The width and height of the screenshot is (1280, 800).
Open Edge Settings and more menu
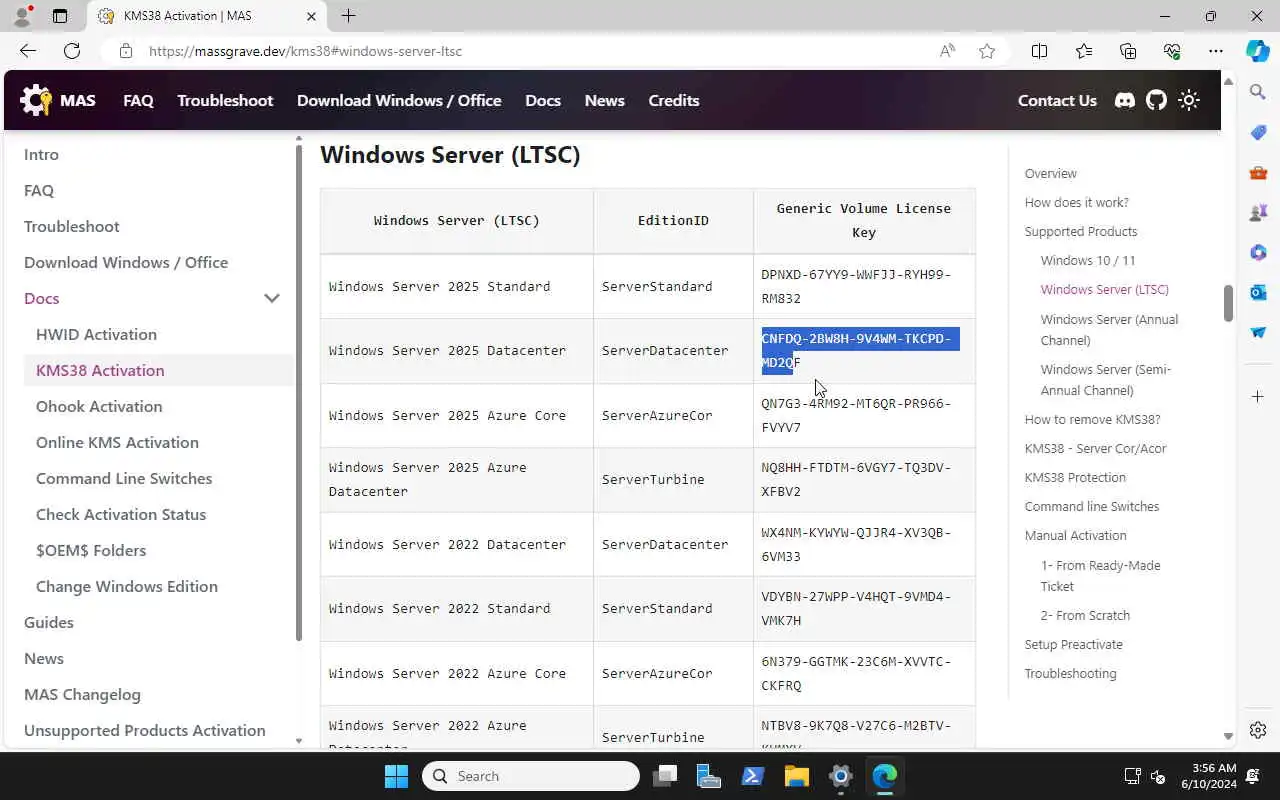pos(1216,51)
